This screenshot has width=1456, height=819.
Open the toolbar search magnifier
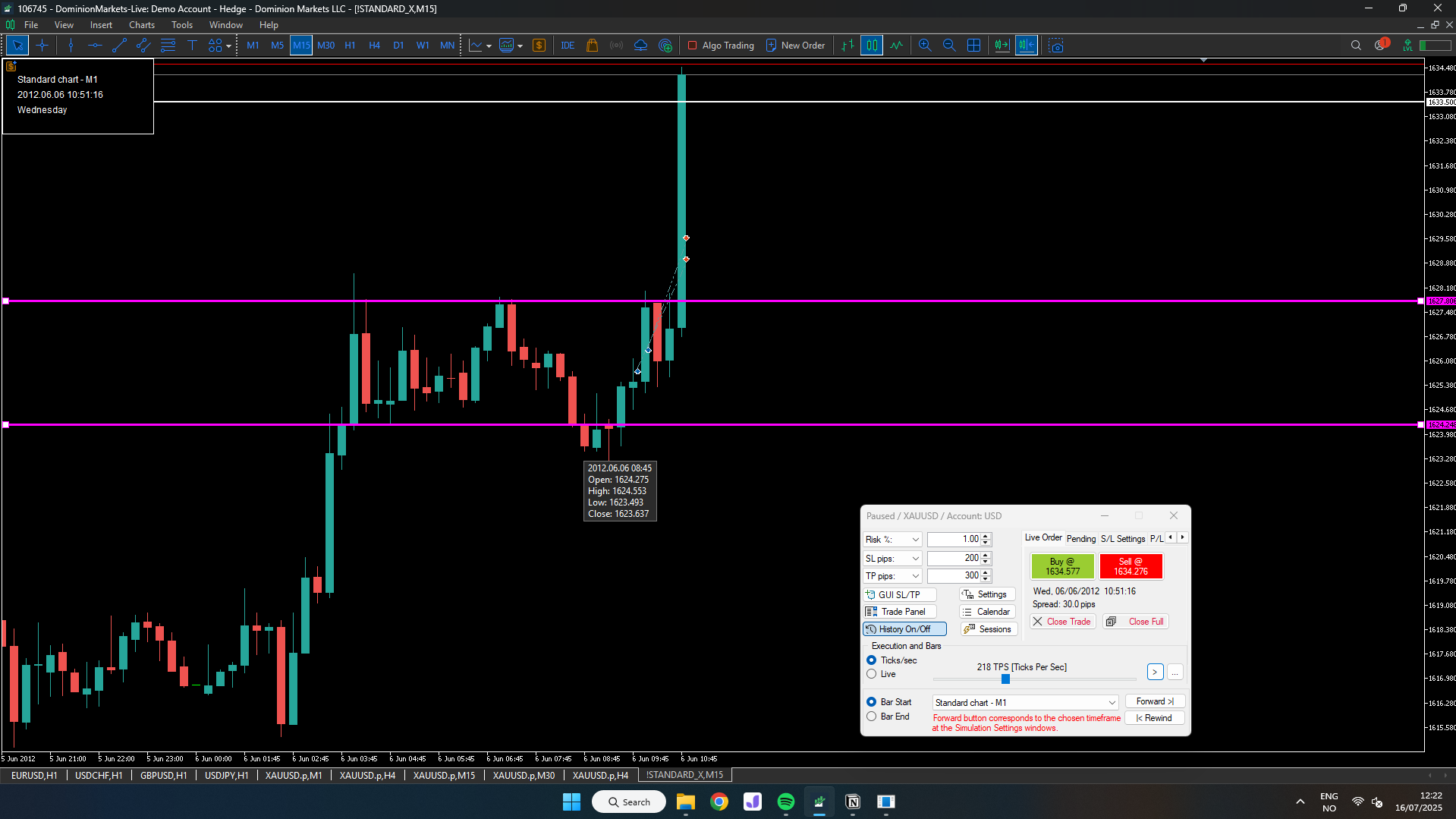click(x=1356, y=46)
